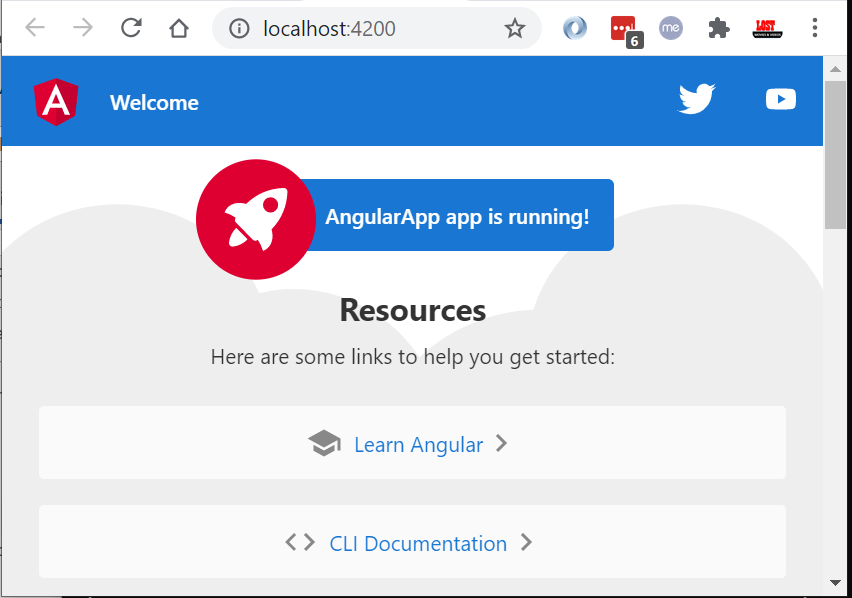Click chevron next to CLI Documentation

coord(526,542)
